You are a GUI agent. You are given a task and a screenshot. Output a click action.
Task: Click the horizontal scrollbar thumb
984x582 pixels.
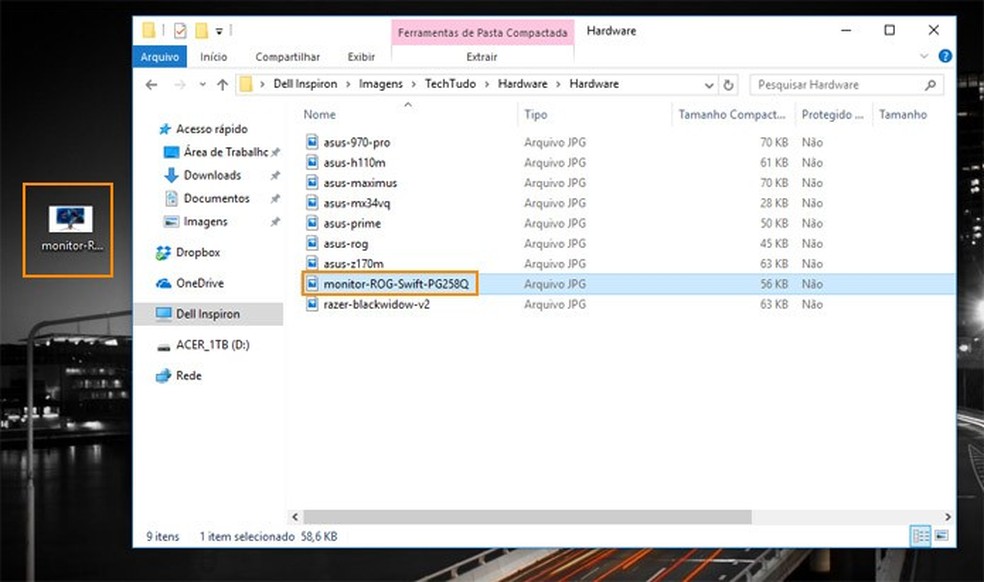527,517
